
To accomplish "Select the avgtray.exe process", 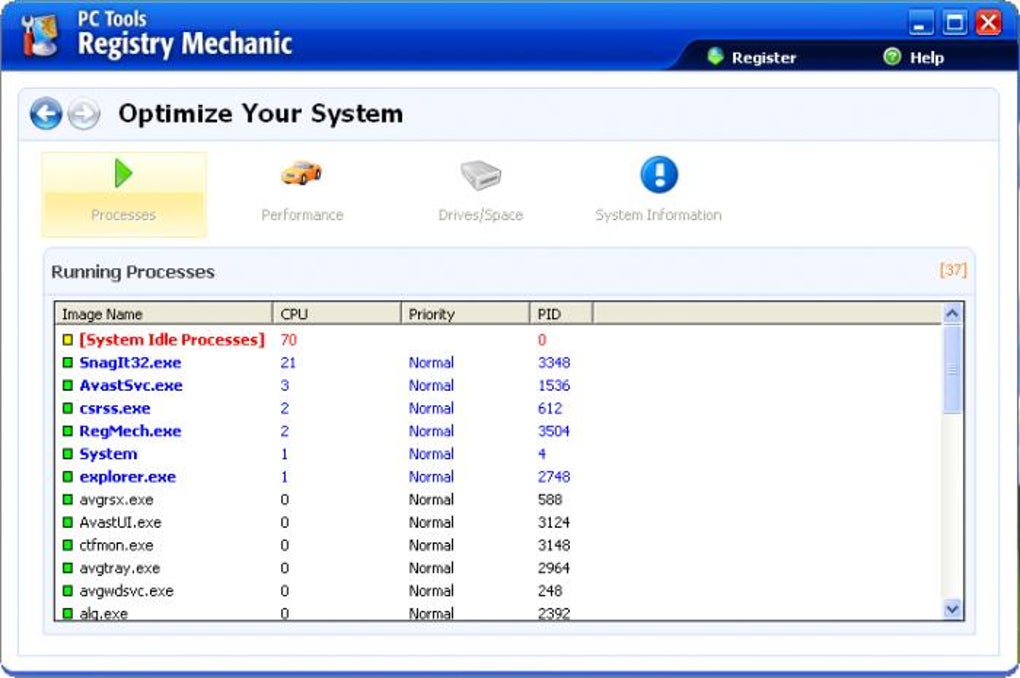I will (x=498, y=568).
